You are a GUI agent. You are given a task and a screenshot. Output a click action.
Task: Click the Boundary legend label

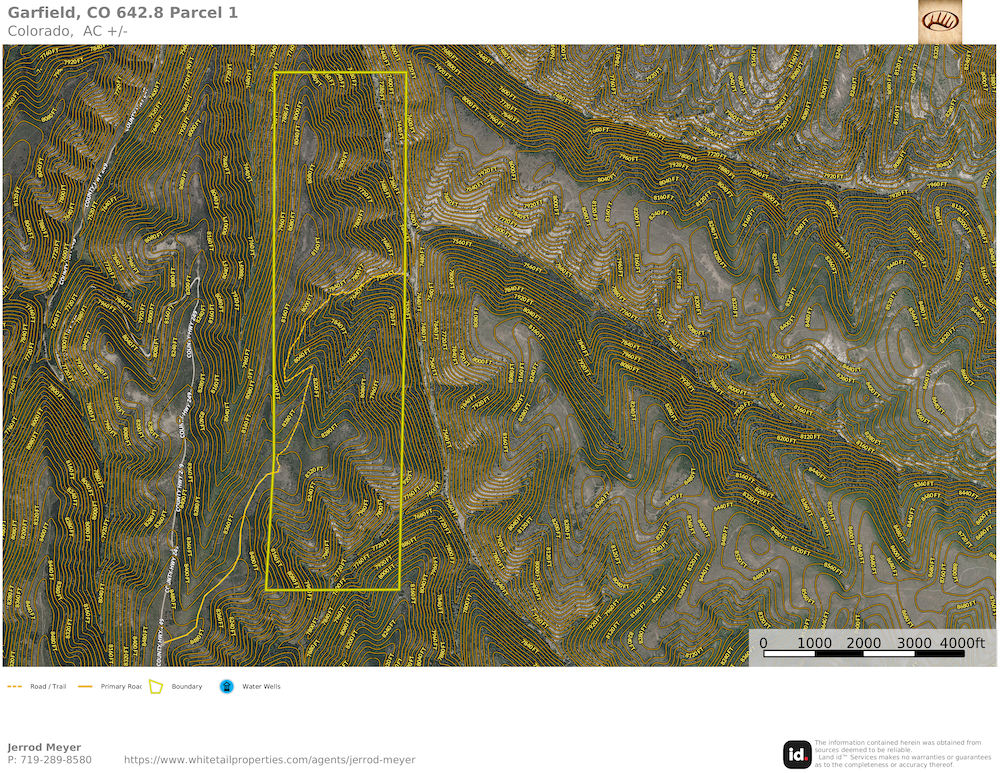(x=186, y=687)
